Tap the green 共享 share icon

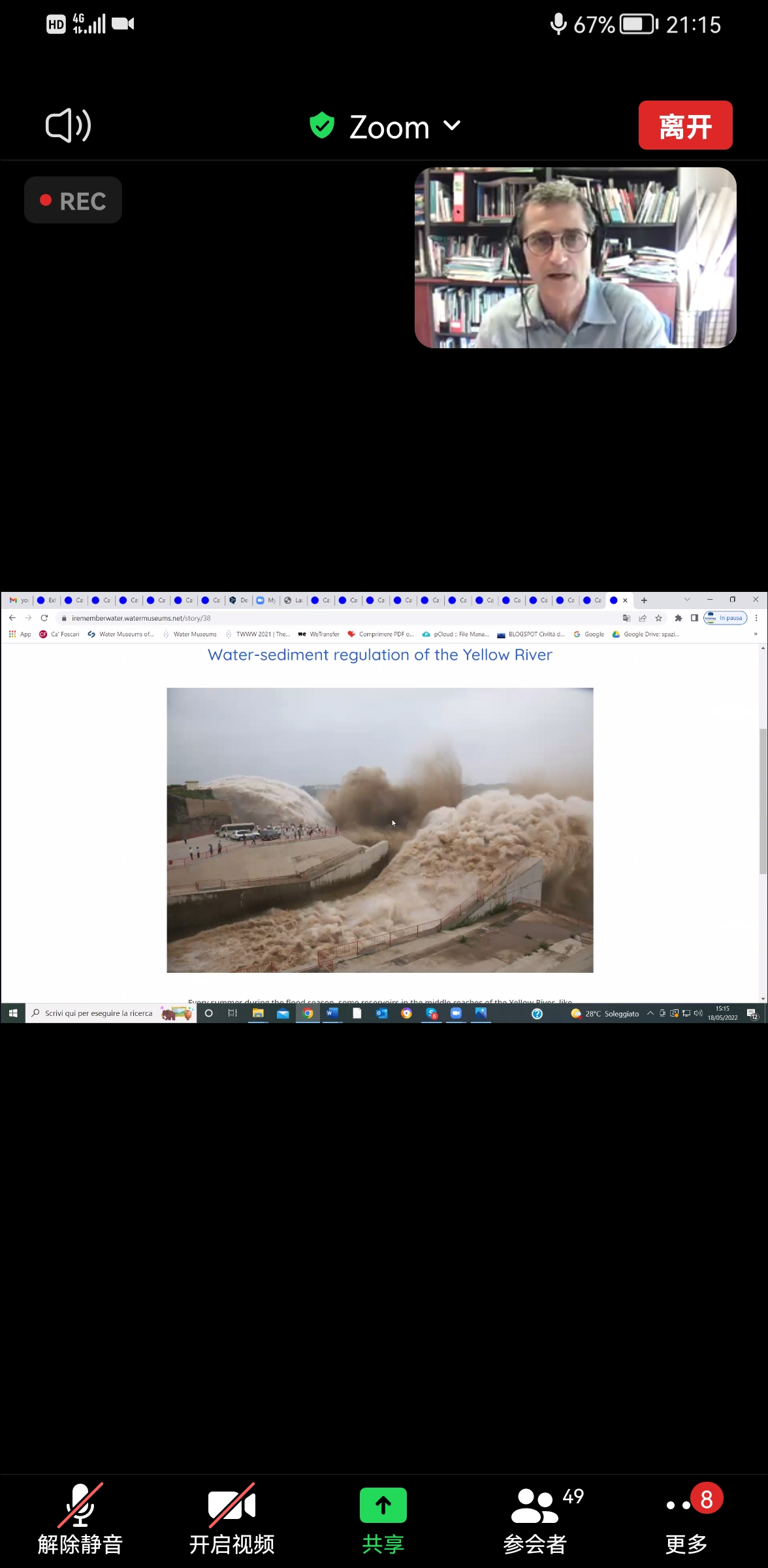[x=383, y=1506]
